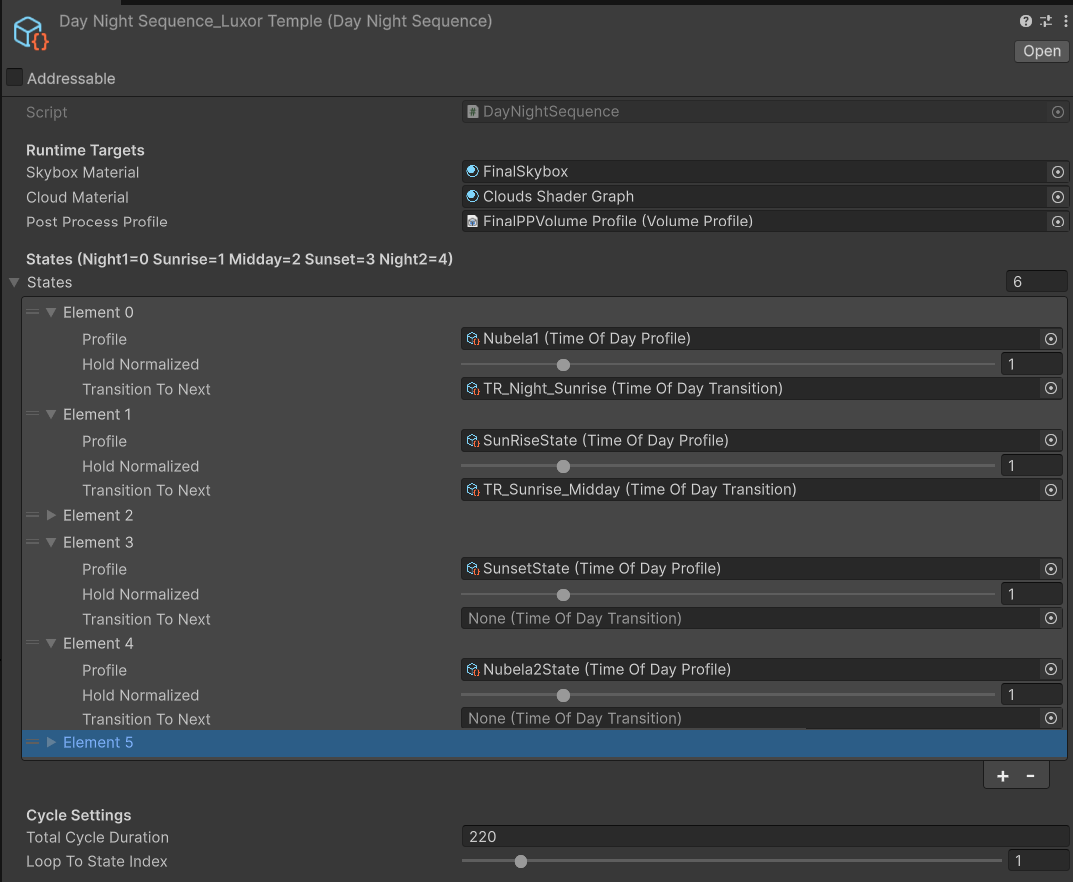Click the 'Loop To State Index' label
The width and height of the screenshot is (1073, 882).
96,861
